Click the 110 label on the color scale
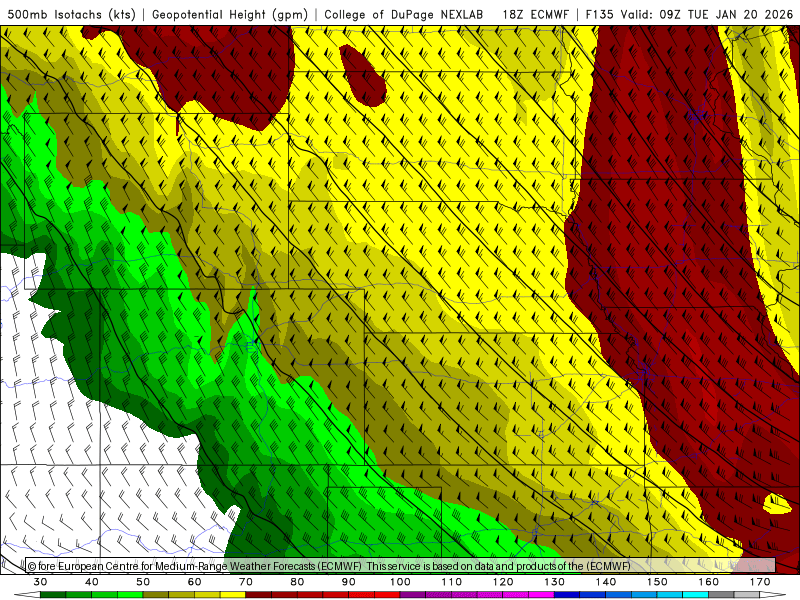This screenshot has width=800, height=600. coord(452,582)
